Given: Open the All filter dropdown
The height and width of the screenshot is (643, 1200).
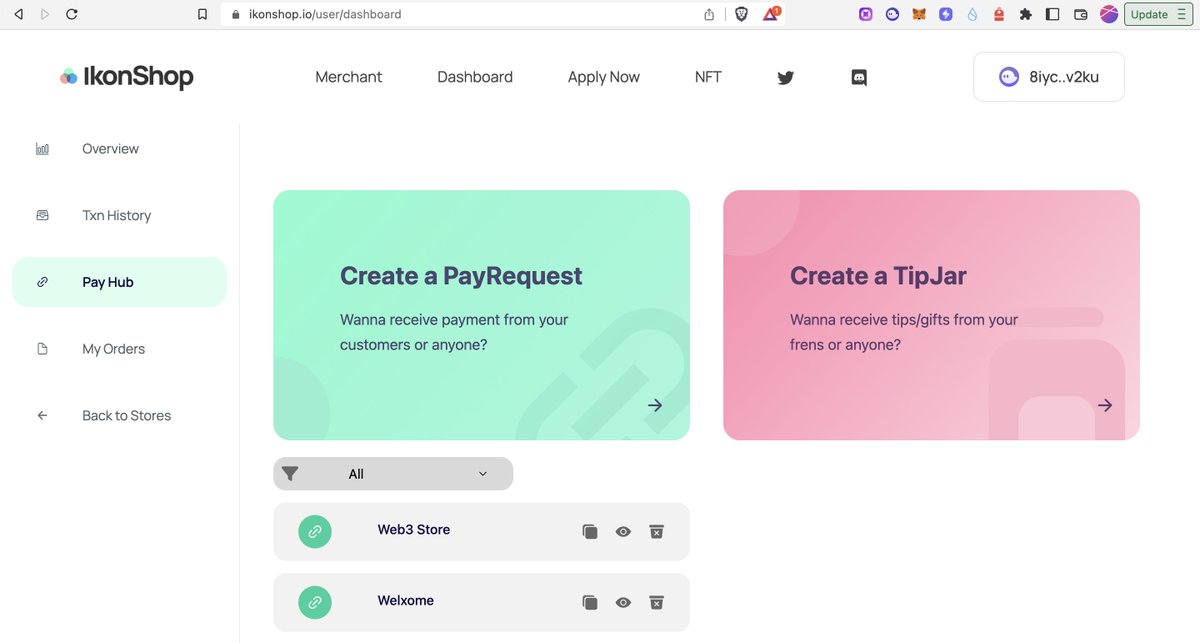Looking at the screenshot, I should [x=393, y=474].
